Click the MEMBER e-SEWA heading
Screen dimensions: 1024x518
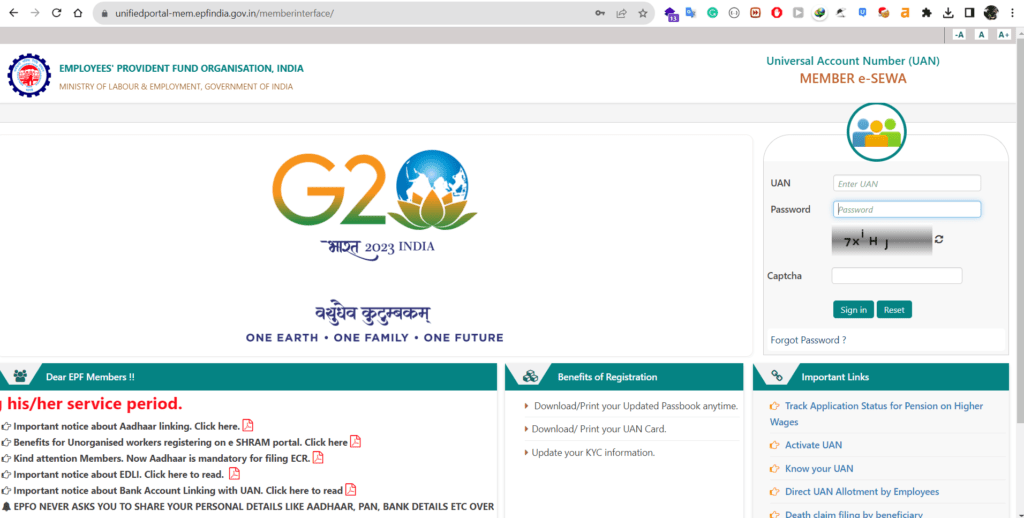(x=853, y=78)
